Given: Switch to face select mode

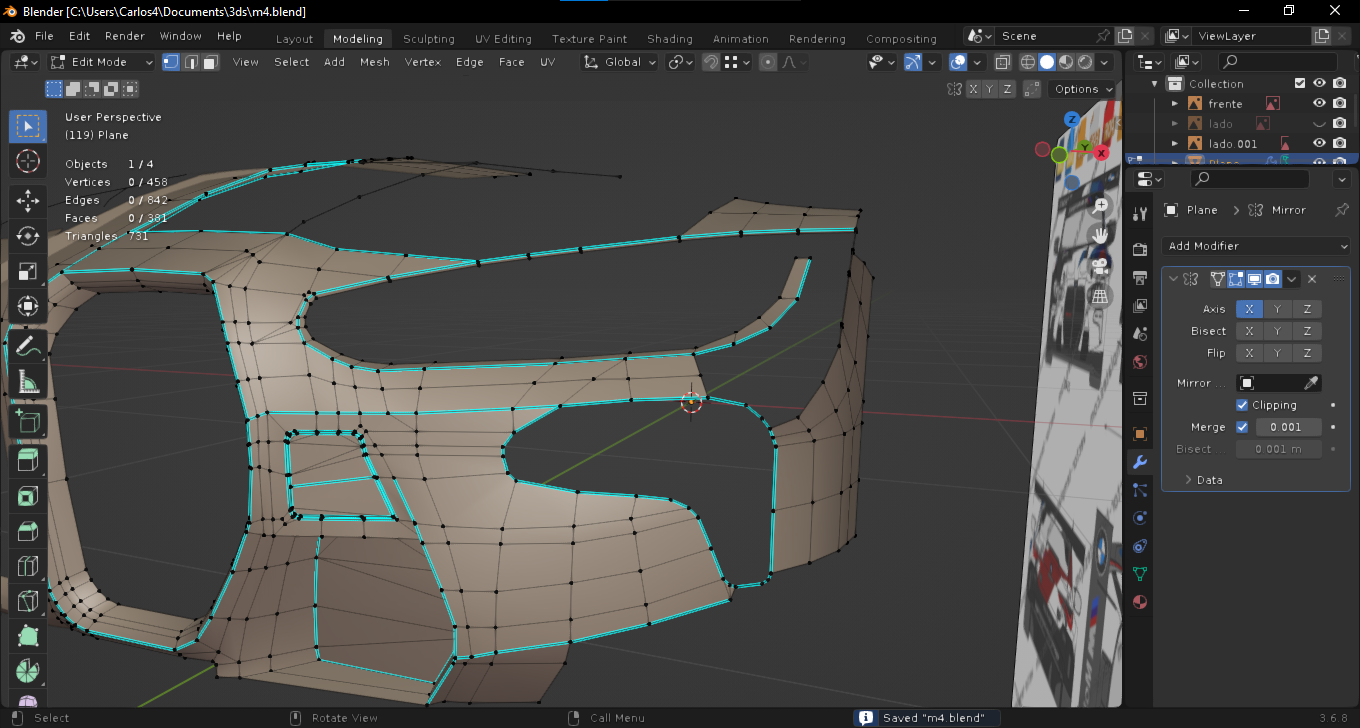Looking at the screenshot, I should pos(210,62).
